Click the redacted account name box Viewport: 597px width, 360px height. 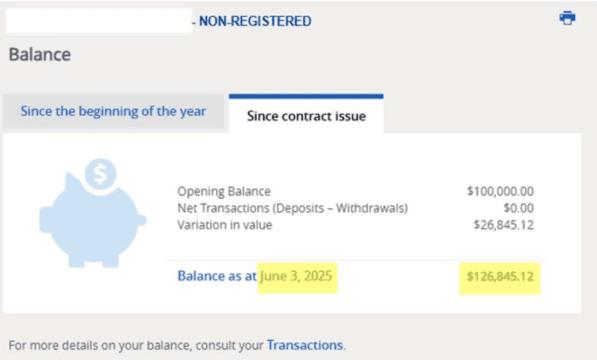(99, 21)
